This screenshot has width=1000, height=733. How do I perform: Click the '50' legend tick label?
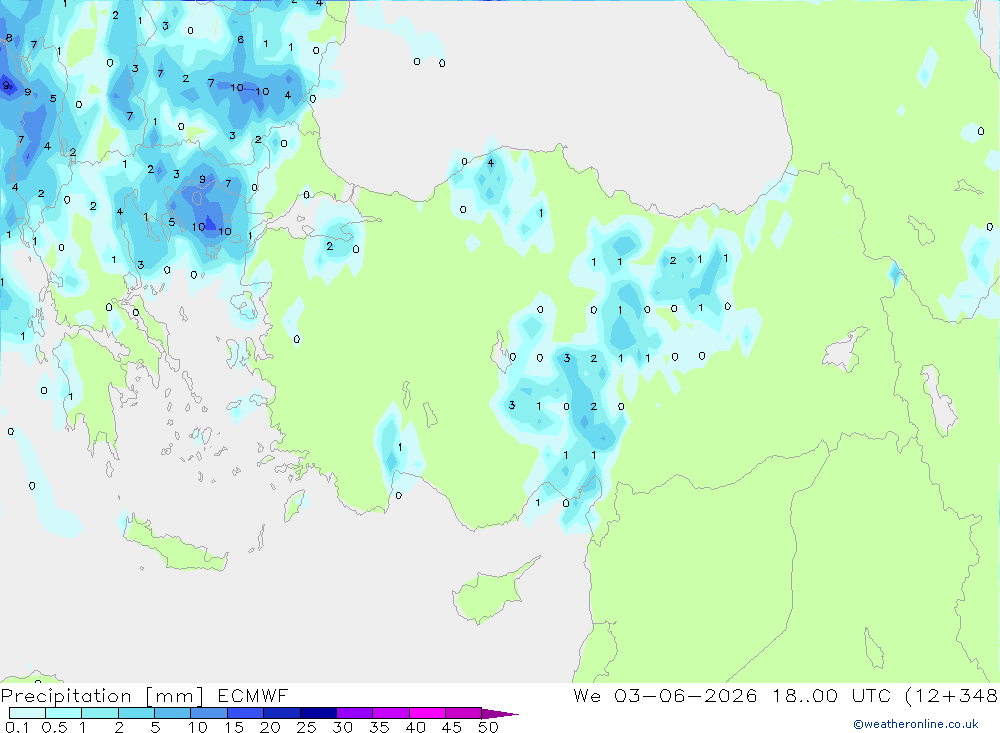489,727
